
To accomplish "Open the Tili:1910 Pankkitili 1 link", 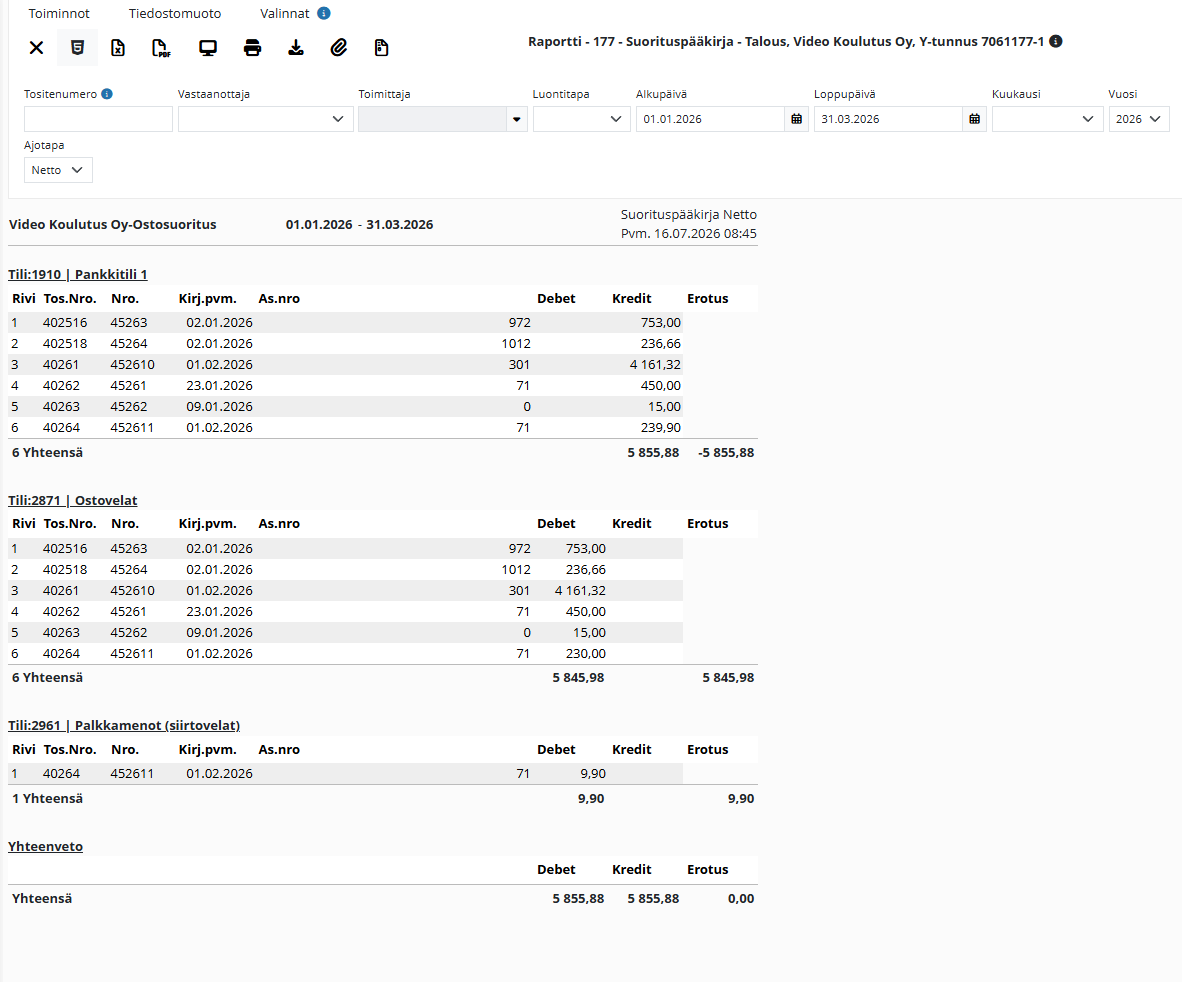I will click(78, 274).
